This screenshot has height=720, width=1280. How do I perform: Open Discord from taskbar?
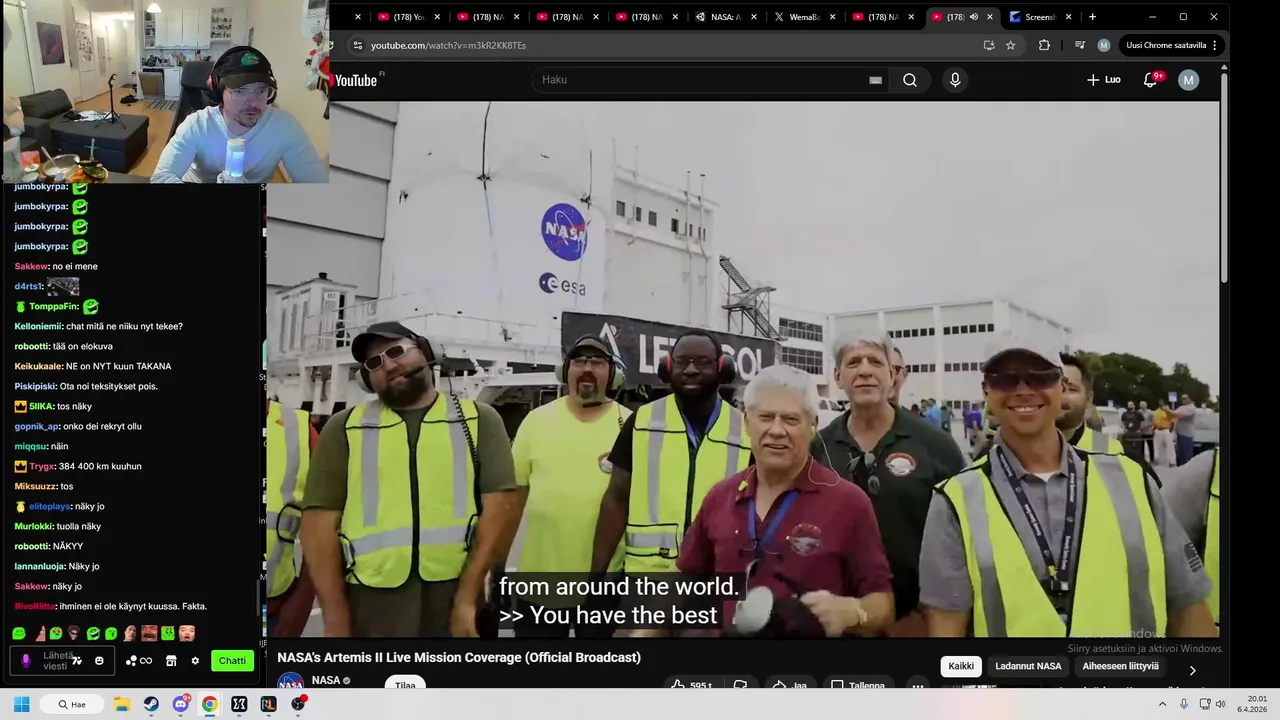(180, 704)
